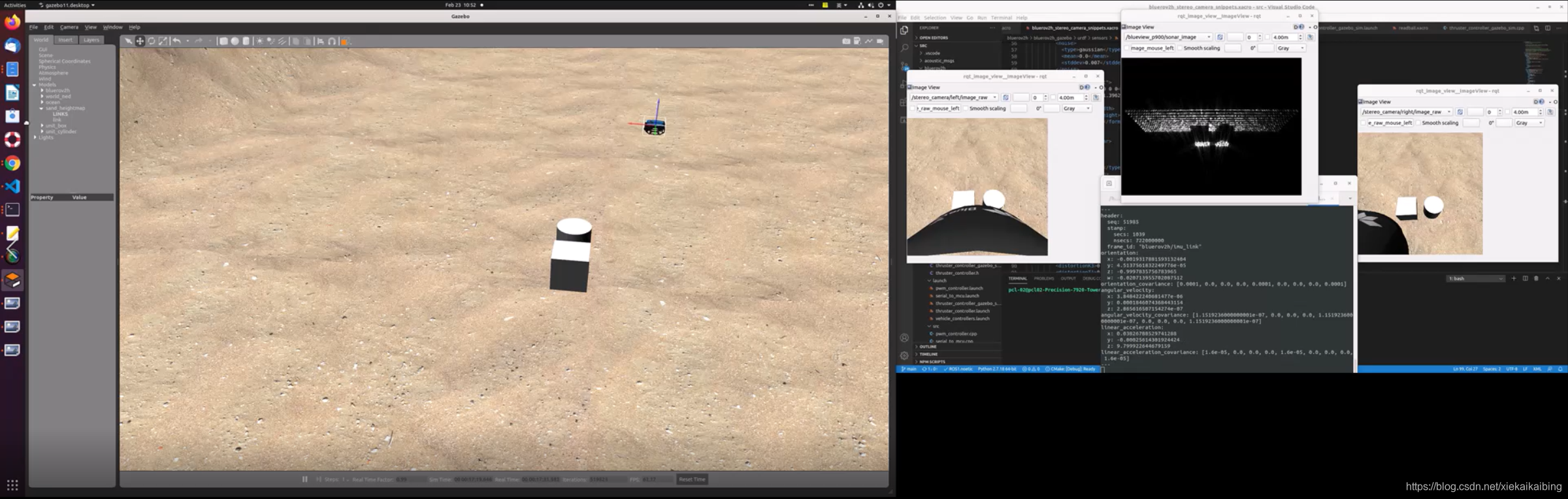Open VS Code Search sidebar icon

click(904, 48)
